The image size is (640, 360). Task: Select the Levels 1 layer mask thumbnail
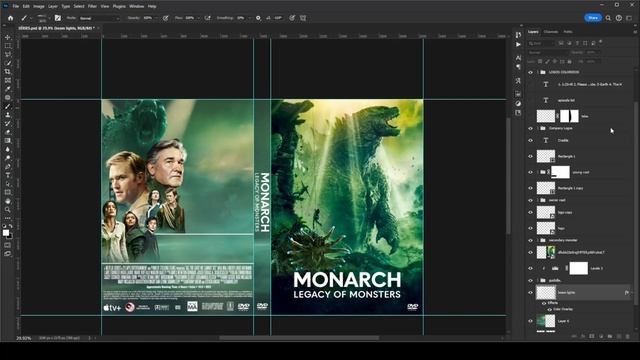click(578, 268)
